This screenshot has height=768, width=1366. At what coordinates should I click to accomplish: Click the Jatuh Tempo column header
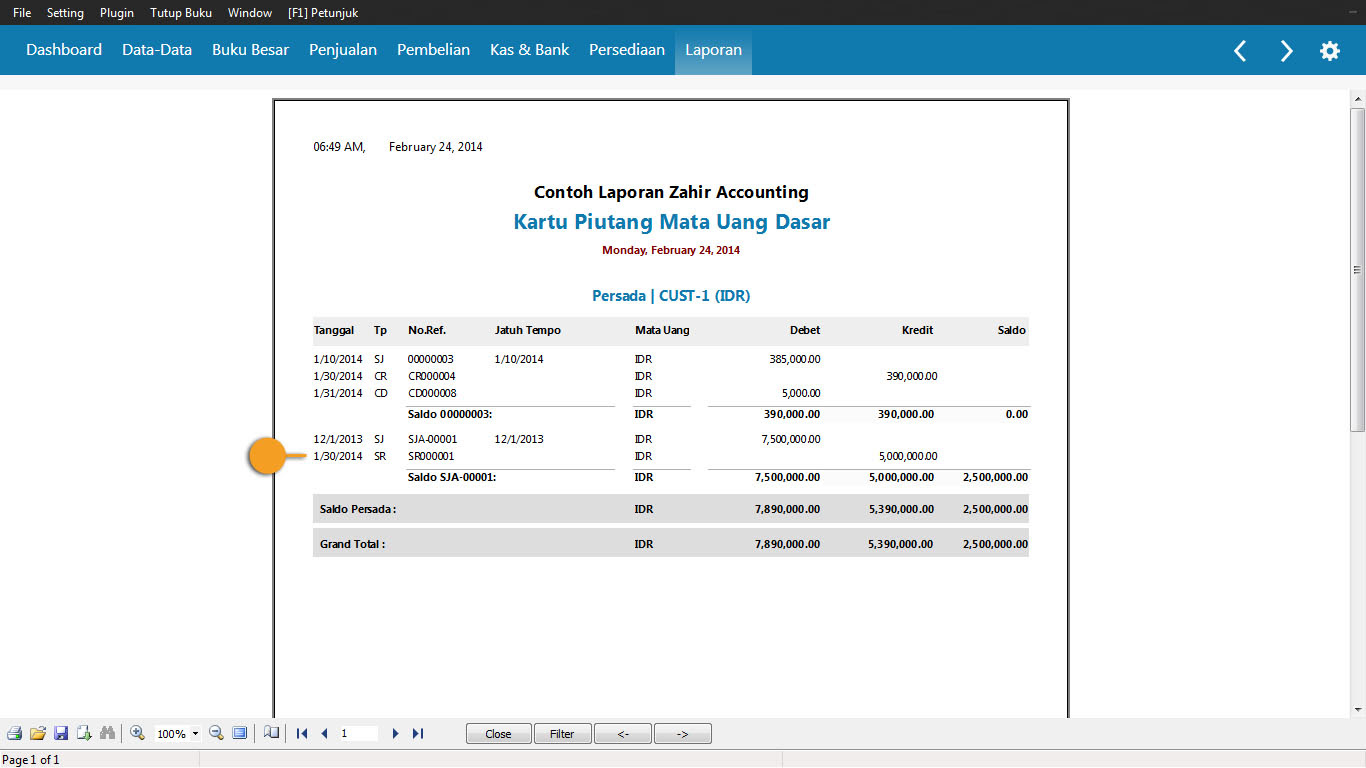pyautogui.click(x=528, y=330)
